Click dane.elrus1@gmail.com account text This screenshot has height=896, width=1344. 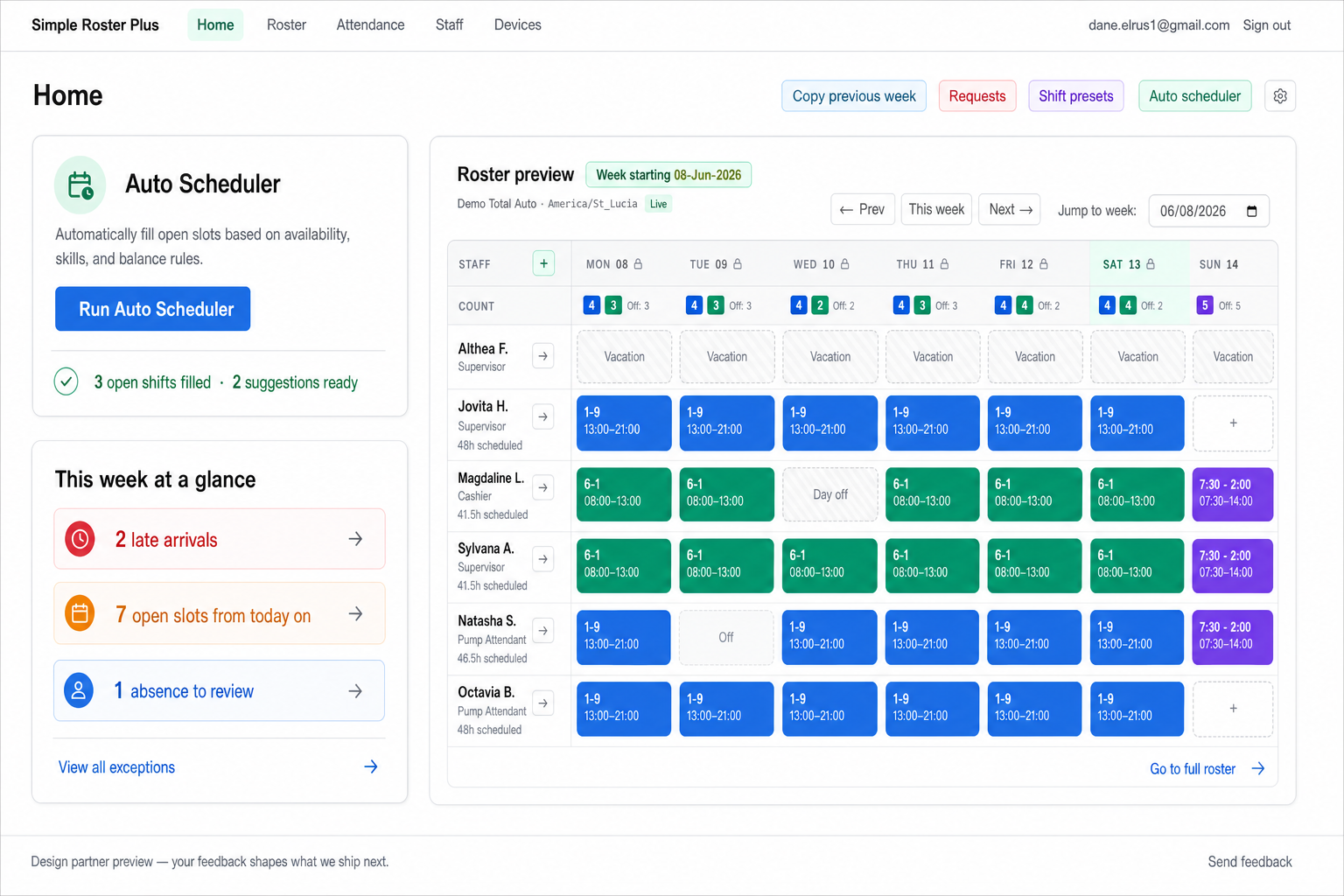pos(1158,25)
